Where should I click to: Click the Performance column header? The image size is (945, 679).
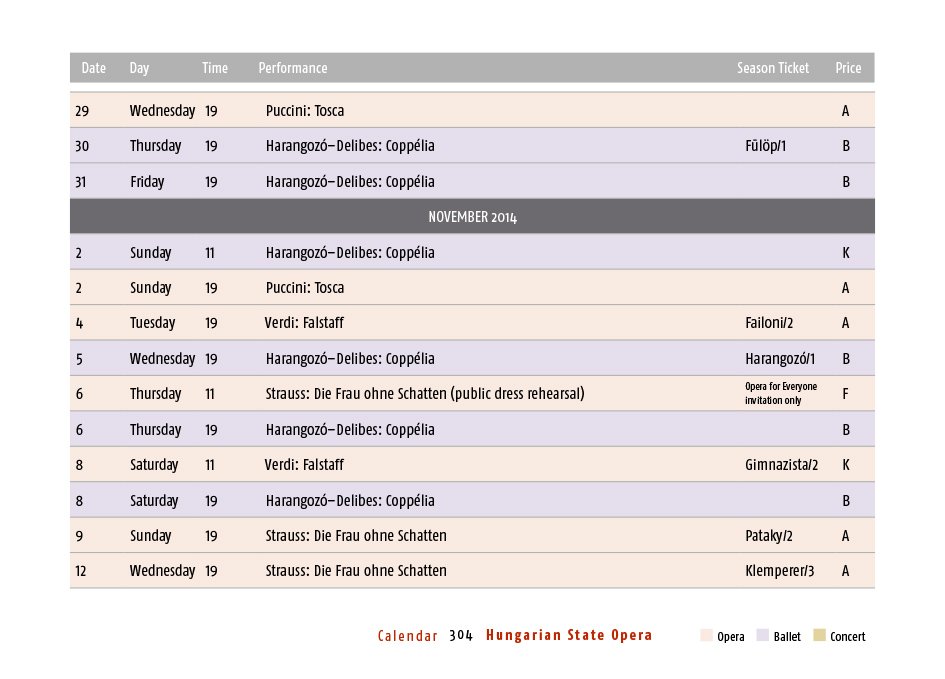click(x=293, y=68)
